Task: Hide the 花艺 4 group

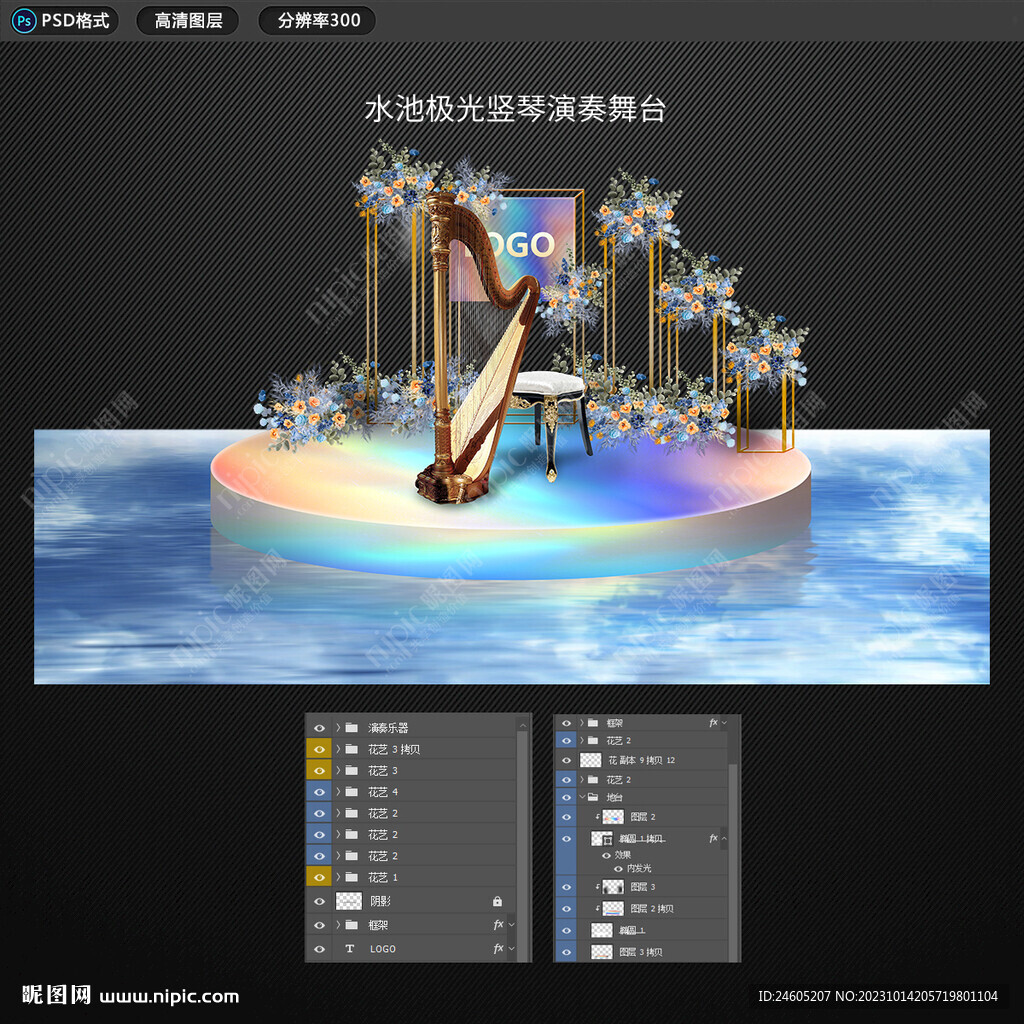Action: click(319, 792)
